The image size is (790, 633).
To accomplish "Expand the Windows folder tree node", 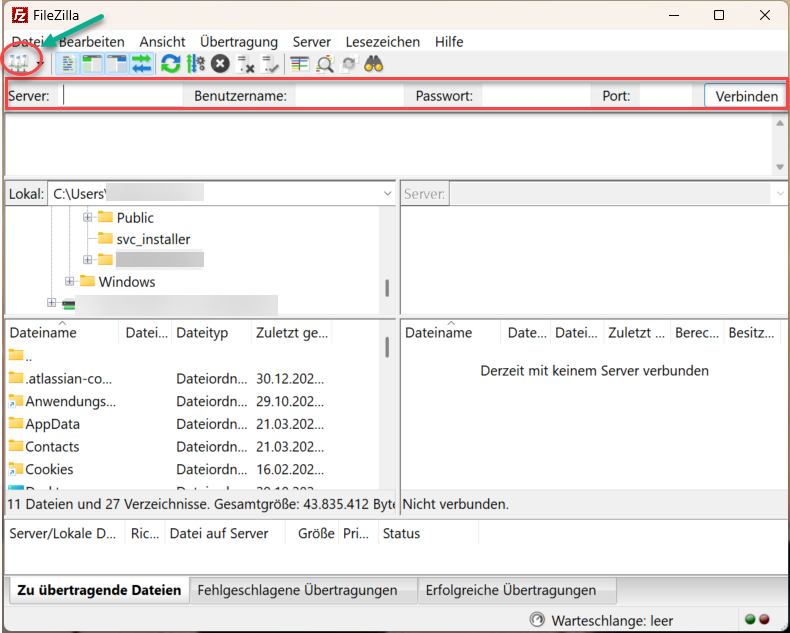I will [x=70, y=281].
